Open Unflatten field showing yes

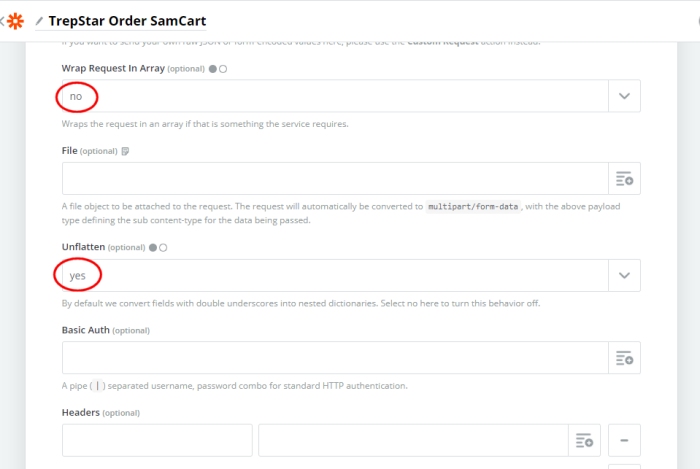pos(335,275)
